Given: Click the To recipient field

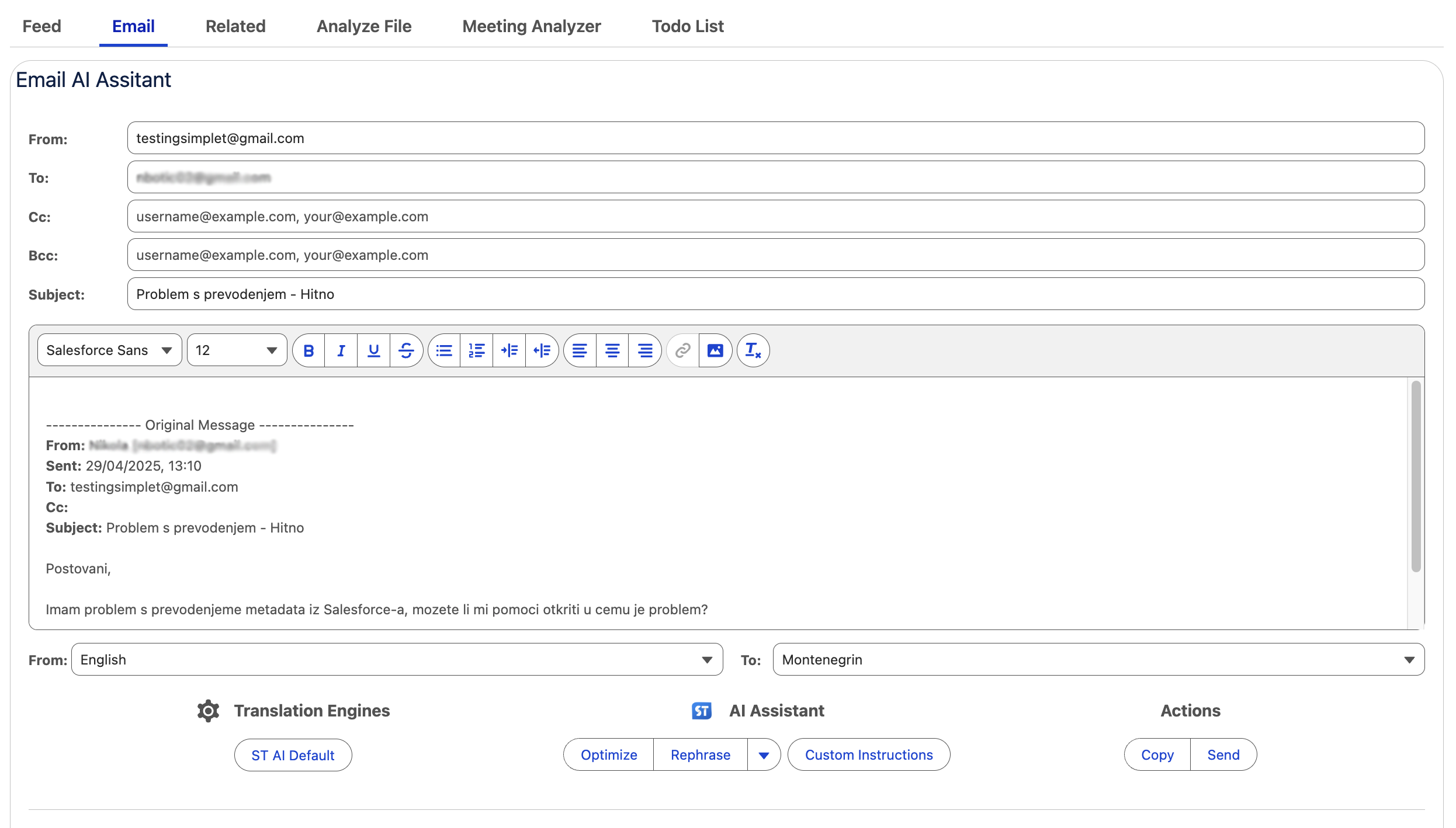Looking at the screenshot, I should pos(776,178).
